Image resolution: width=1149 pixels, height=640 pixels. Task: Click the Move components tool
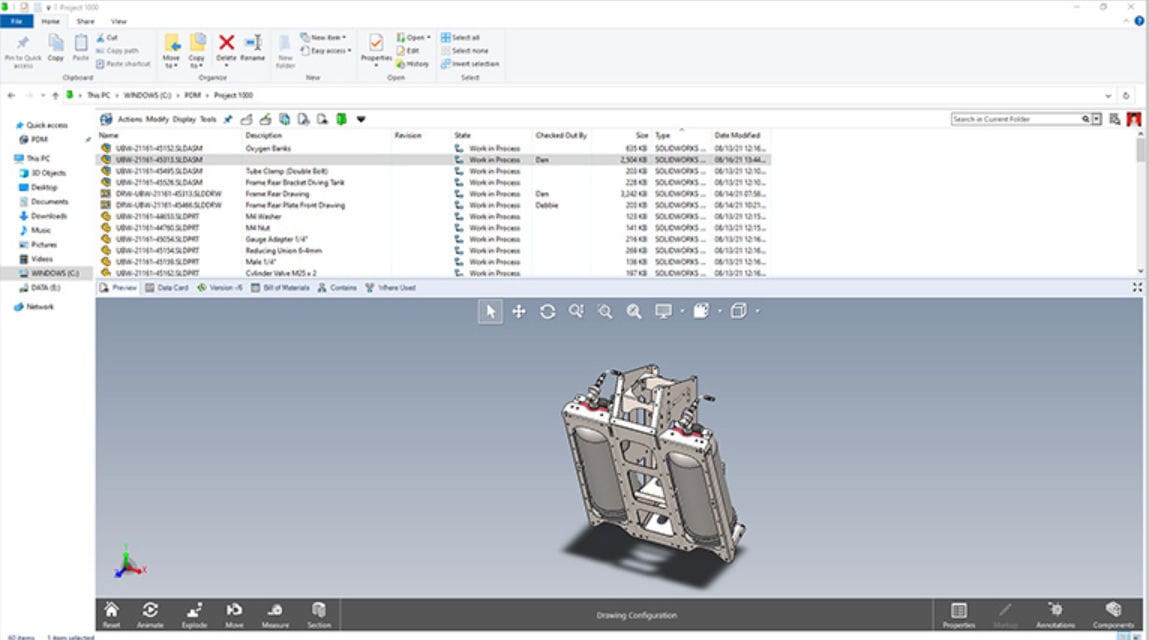click(234, 614)
